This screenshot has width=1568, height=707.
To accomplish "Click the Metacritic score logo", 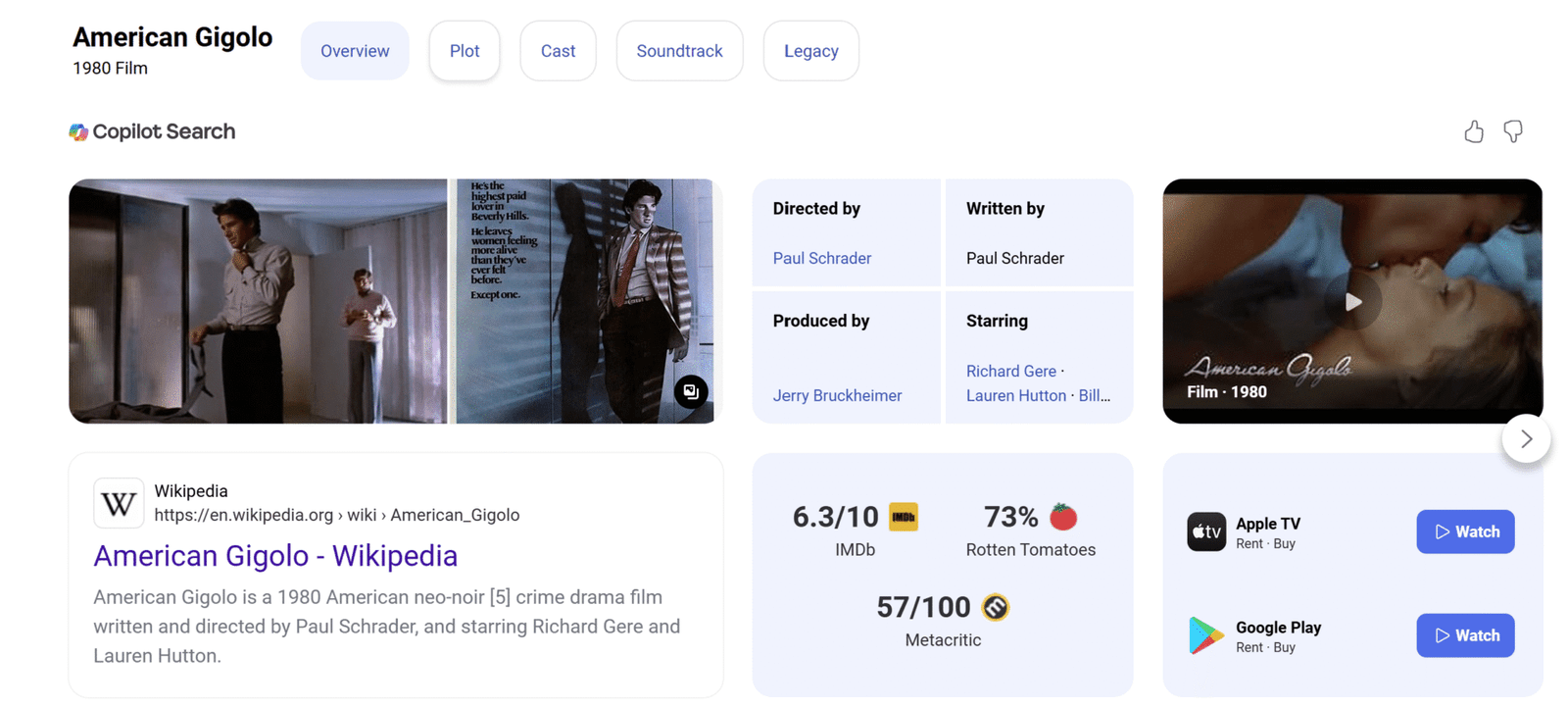I will point(996,608).
